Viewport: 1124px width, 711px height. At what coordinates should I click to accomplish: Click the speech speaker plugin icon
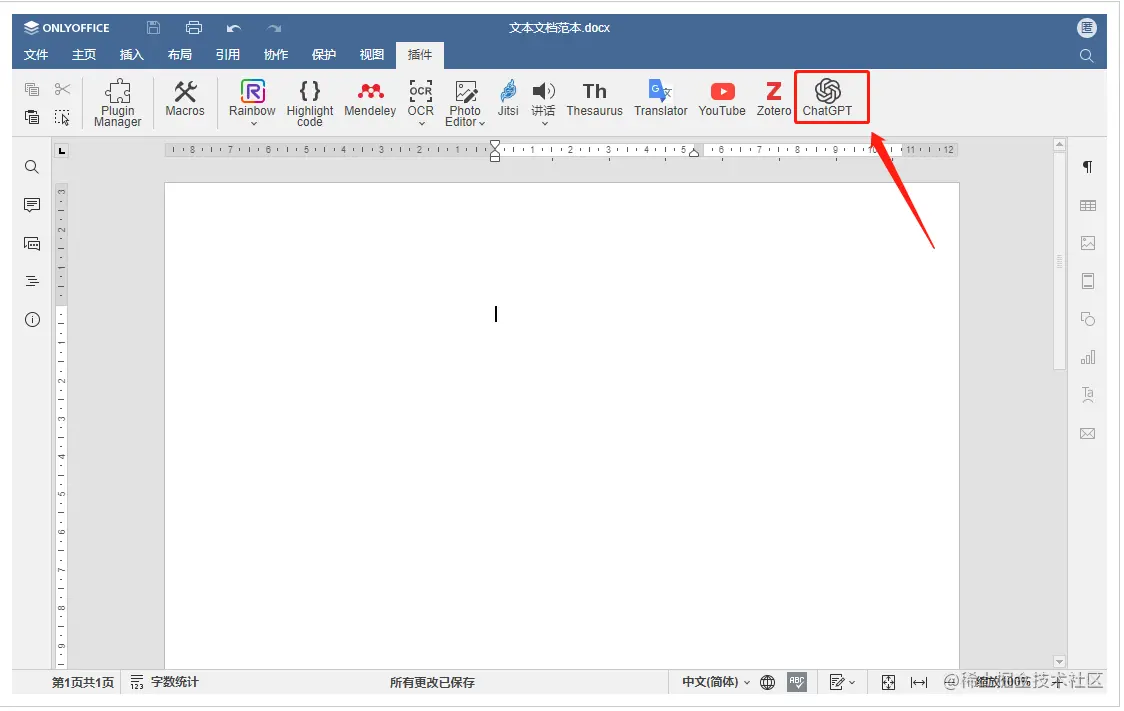(x=543, y=92)
